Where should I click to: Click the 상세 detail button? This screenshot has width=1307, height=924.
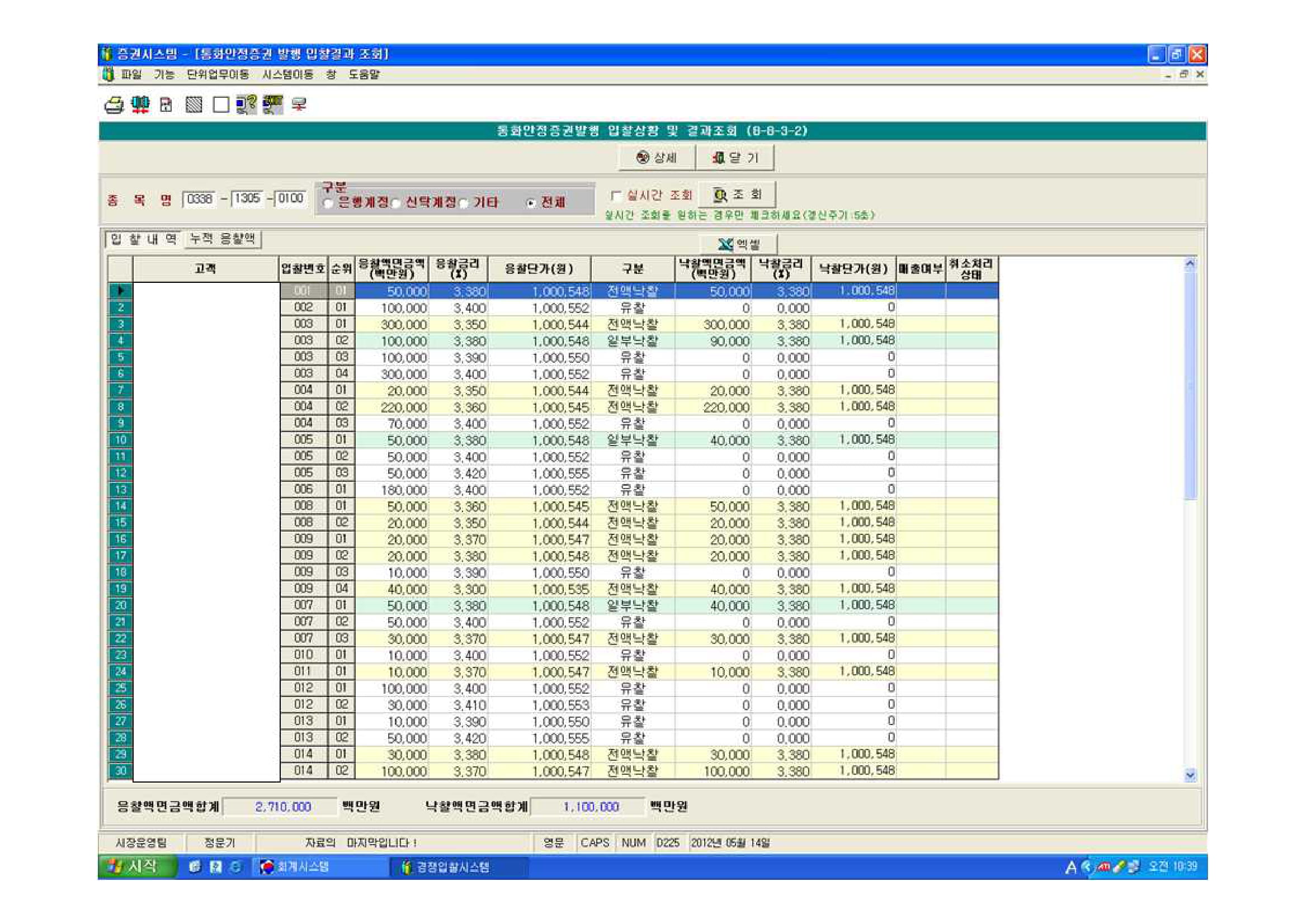tap(657, 158)
